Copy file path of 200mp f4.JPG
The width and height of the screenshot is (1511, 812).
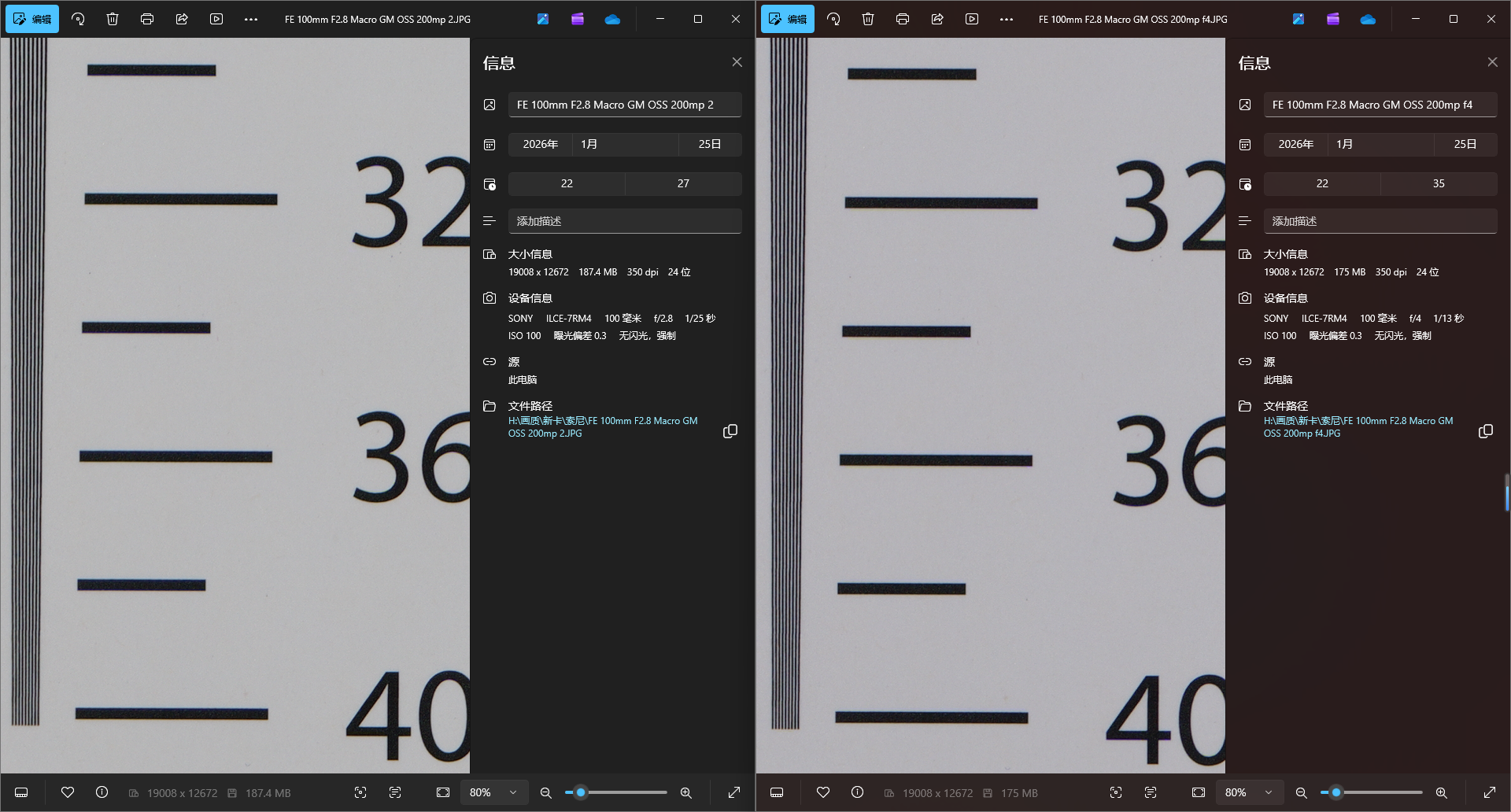tap(1485, 431)
